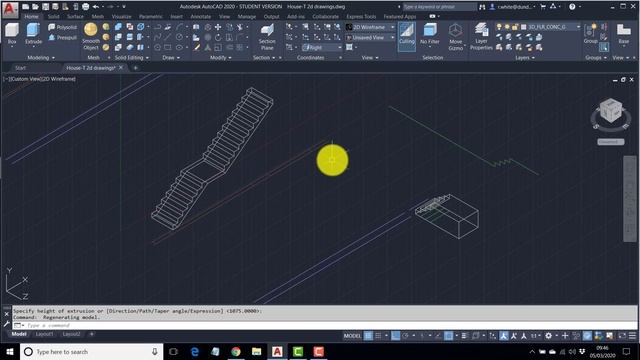The width and height of the screenshot is (640, 360).
Task: Toggle Clean Screen in status bar
Action: point(622,336)
